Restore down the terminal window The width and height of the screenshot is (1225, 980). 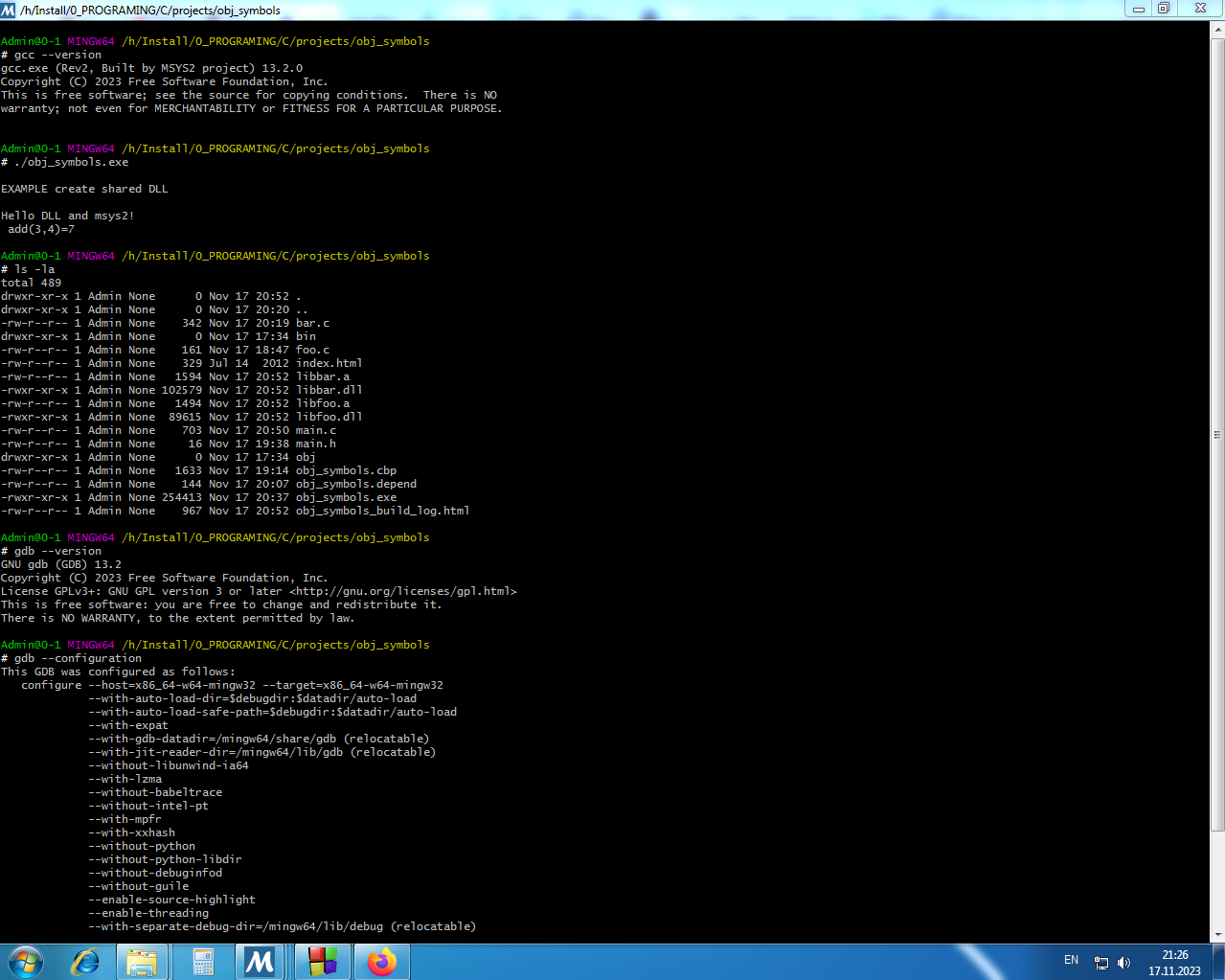(1164, 9)
